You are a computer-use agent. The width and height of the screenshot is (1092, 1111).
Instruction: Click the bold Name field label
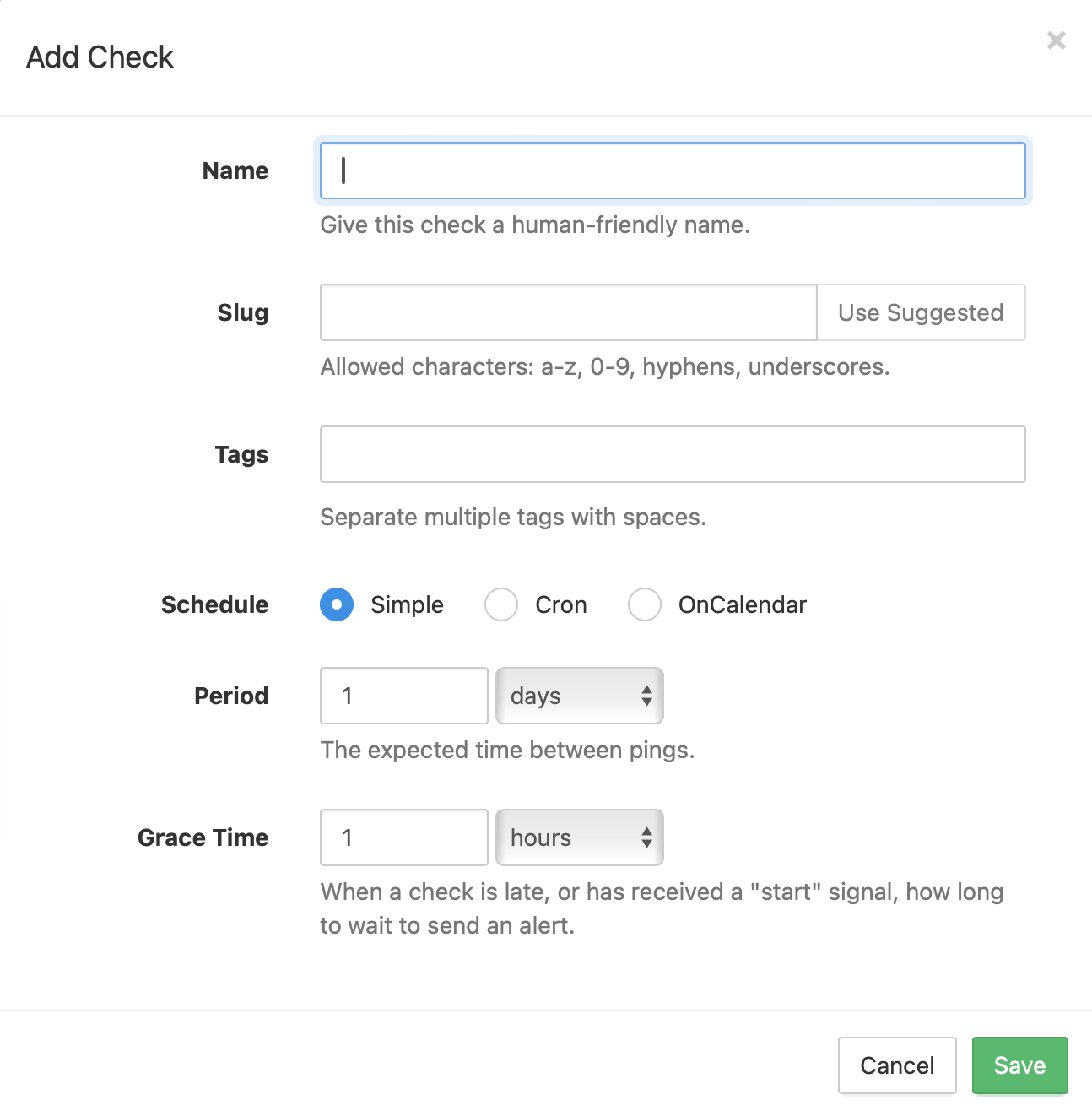pyautogui.click(x=235, y=171)
